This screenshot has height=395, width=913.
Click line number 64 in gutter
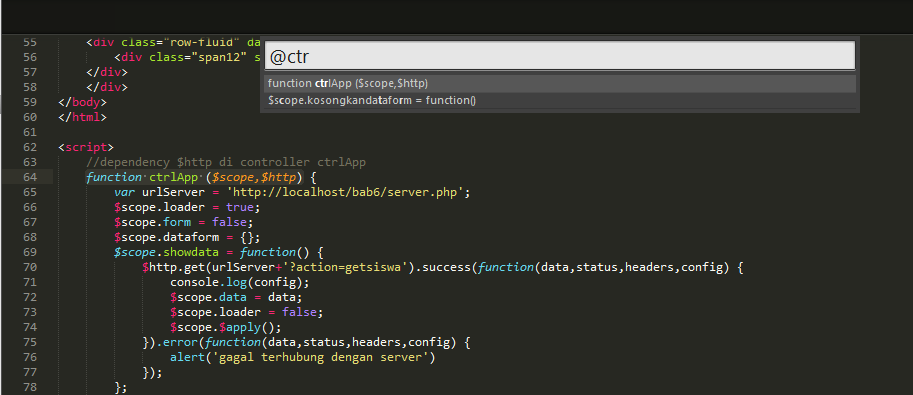tap(30, 177)
